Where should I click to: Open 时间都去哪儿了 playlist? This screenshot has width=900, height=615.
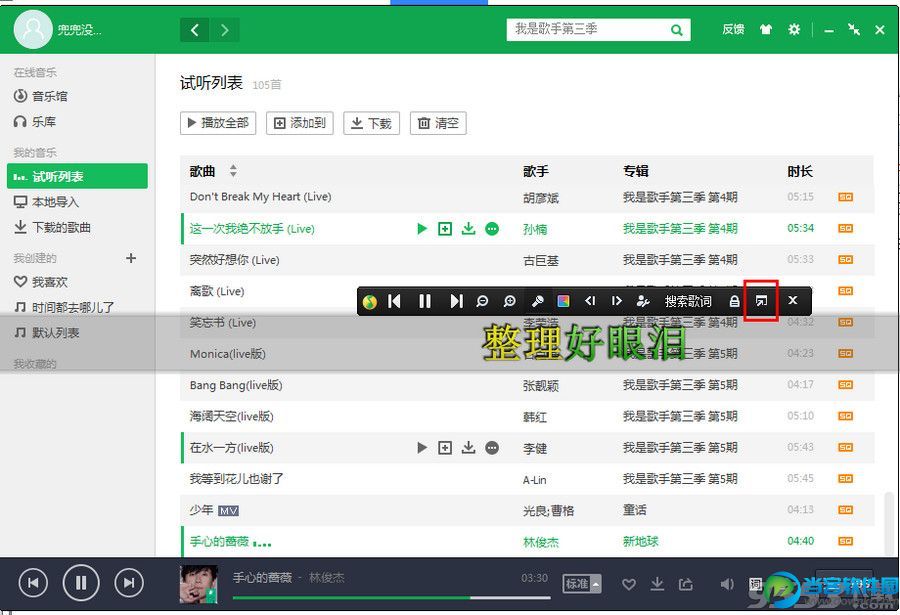(x=64, y=307)
